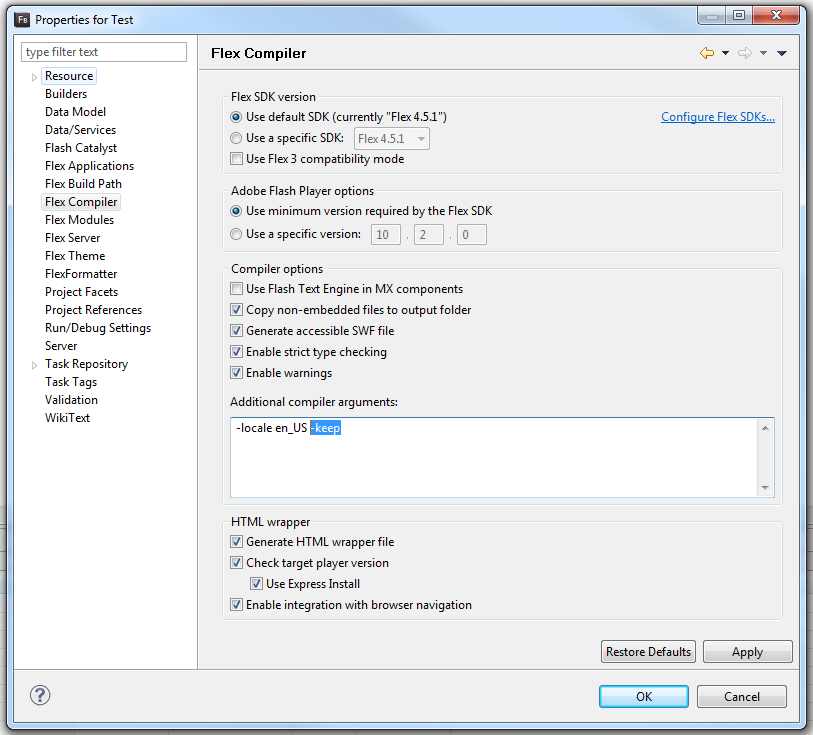
Task: Open back history dropdown arrow
Action: (725, 53)
